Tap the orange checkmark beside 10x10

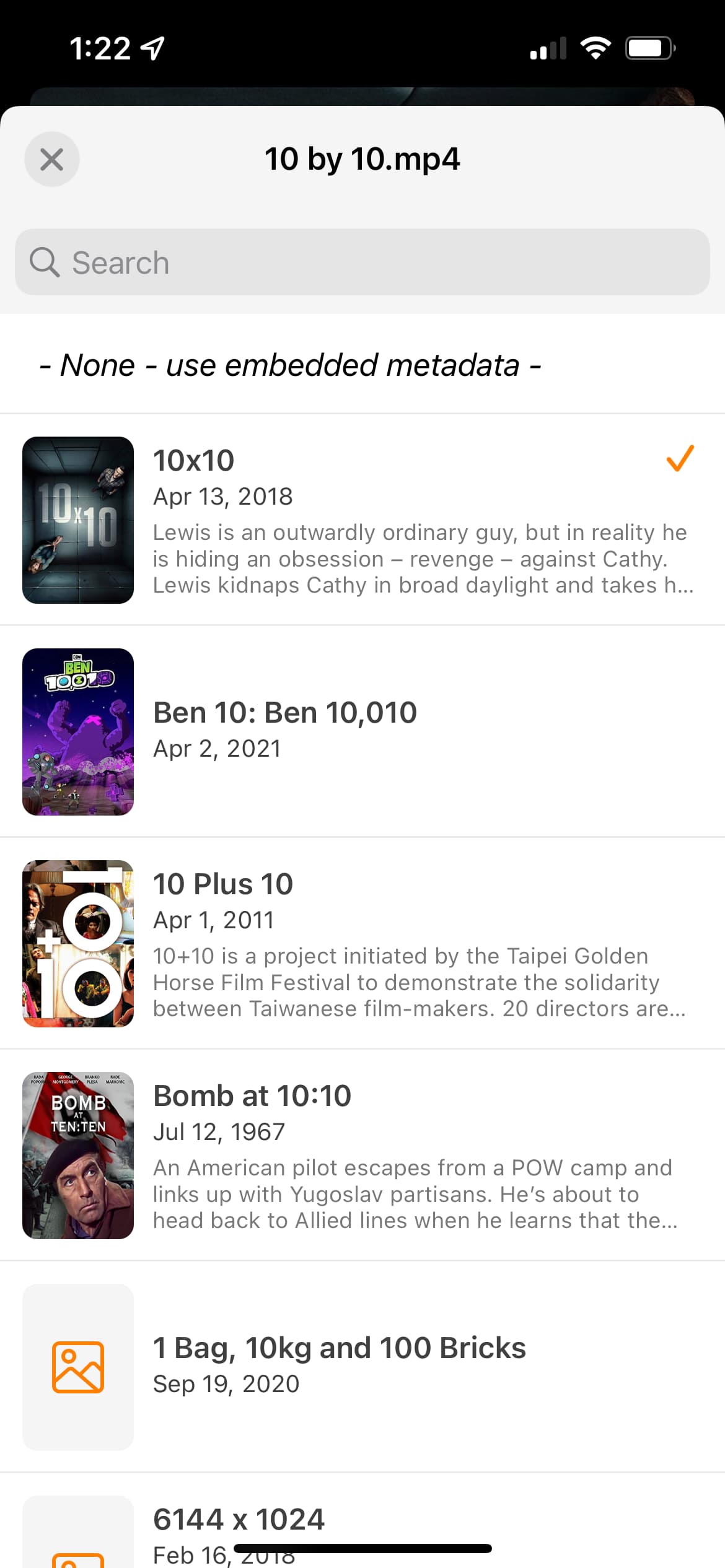[x=680, y=458]
